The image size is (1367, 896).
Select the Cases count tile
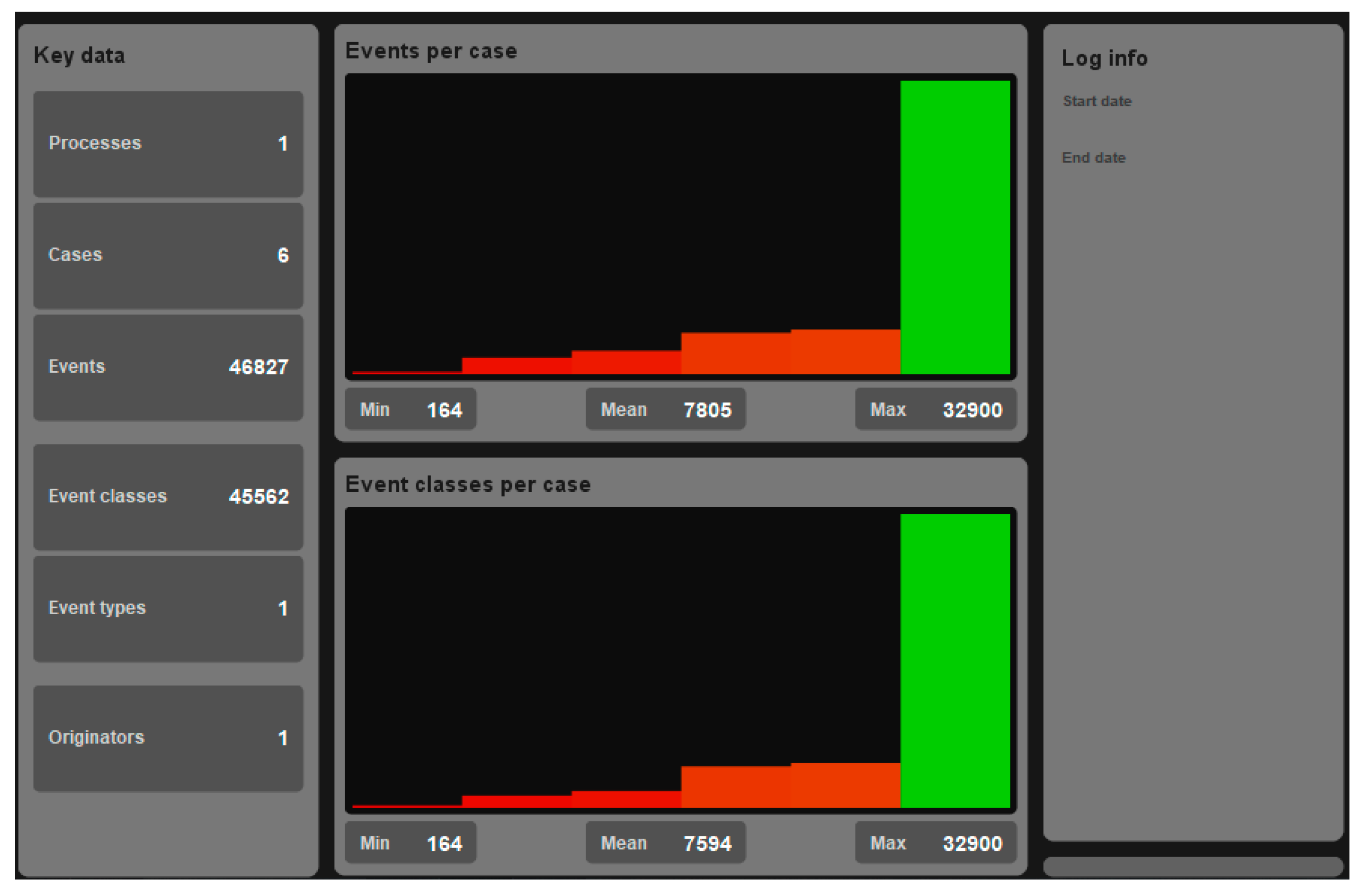[x=167, y=256]
